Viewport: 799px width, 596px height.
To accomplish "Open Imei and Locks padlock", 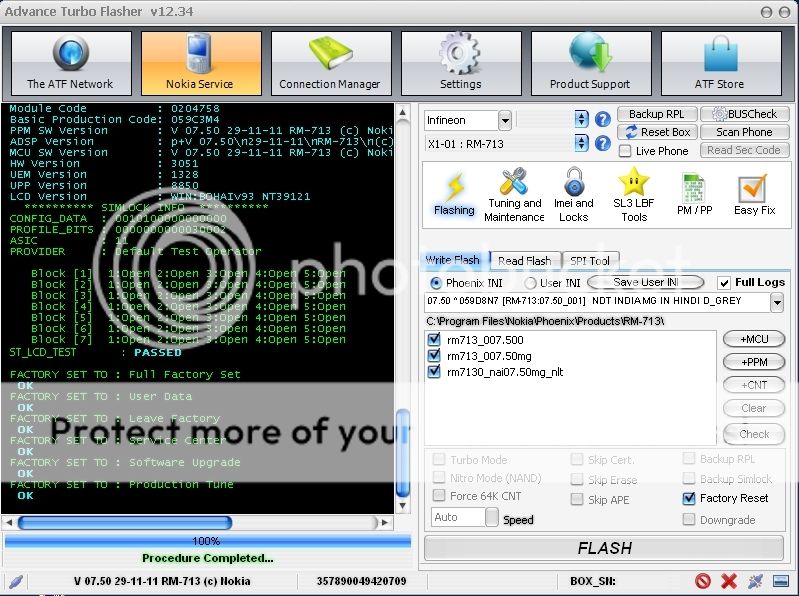I will (x=574, y=195).
